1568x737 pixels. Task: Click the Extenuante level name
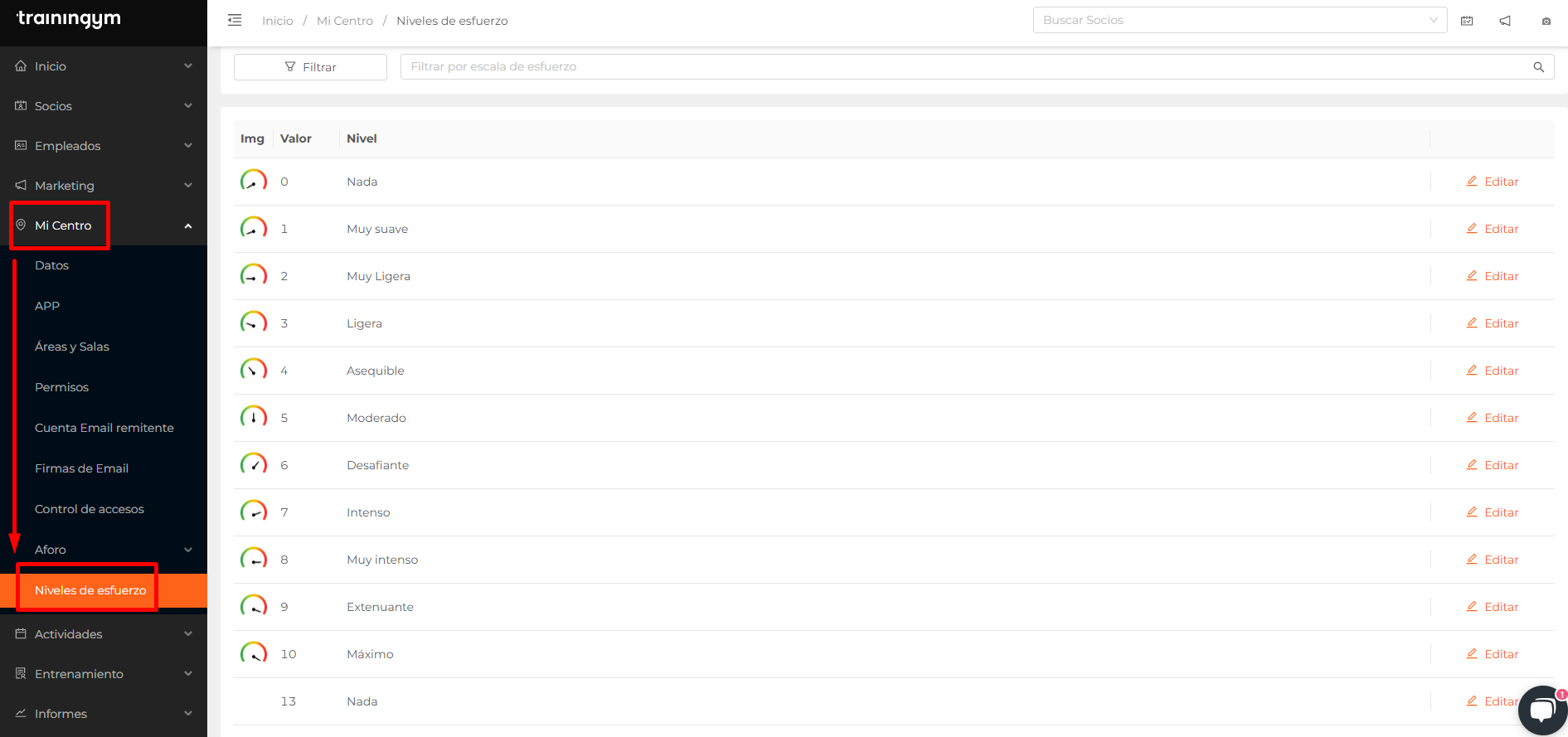(x=380, y=607)
